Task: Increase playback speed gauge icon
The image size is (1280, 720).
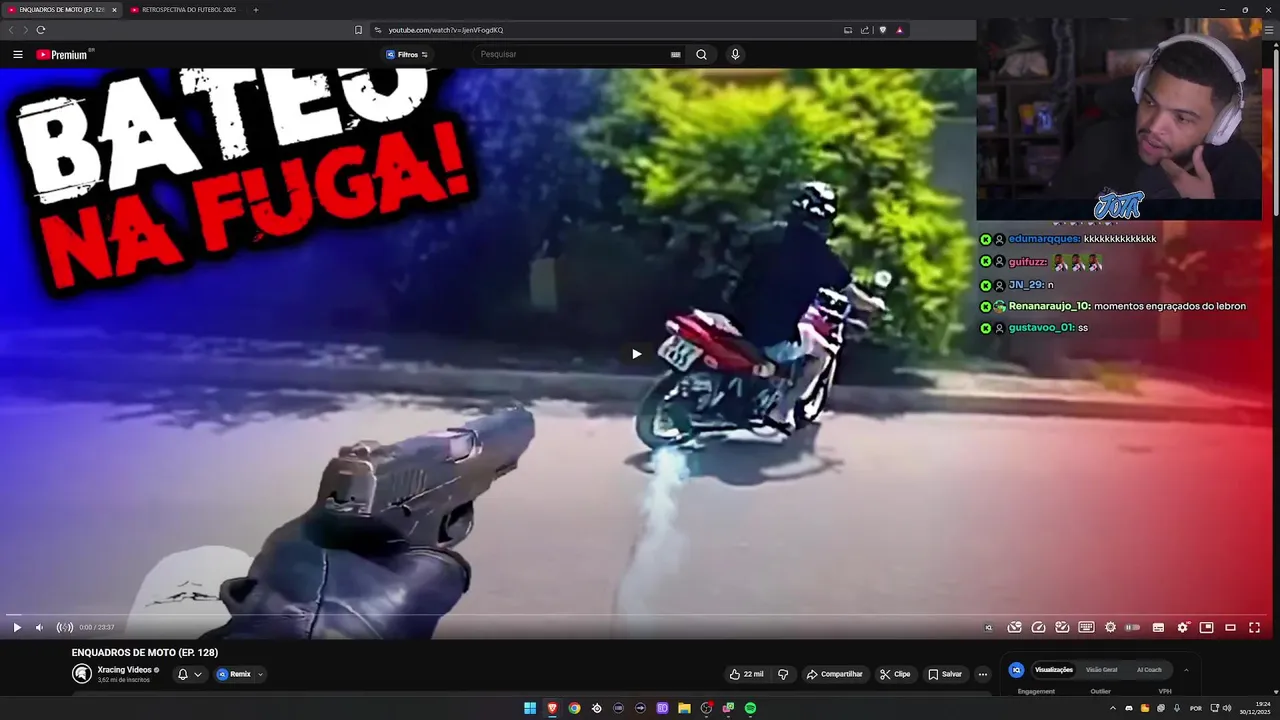Action: pyautogui.click(x=1062, y=628)
